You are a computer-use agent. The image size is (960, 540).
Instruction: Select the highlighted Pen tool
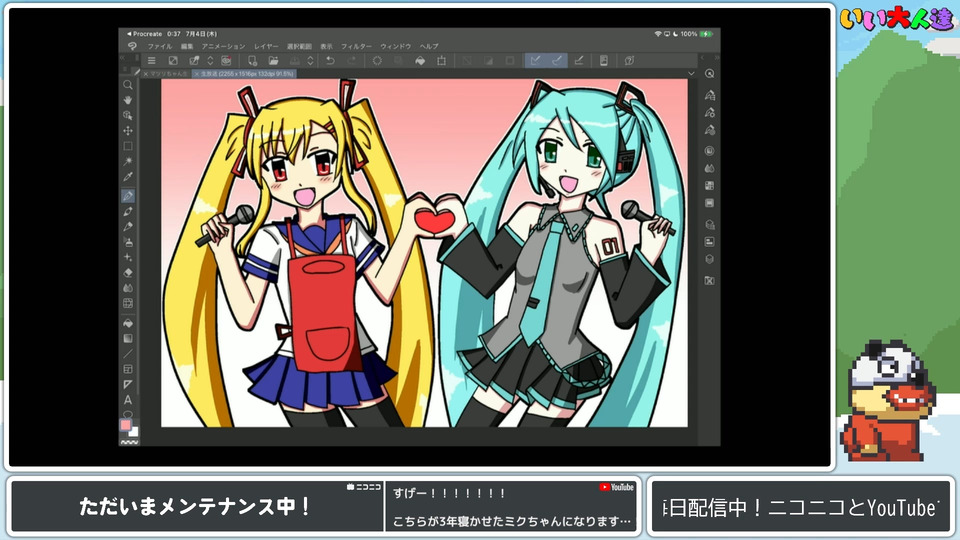(x=128, y=196)
